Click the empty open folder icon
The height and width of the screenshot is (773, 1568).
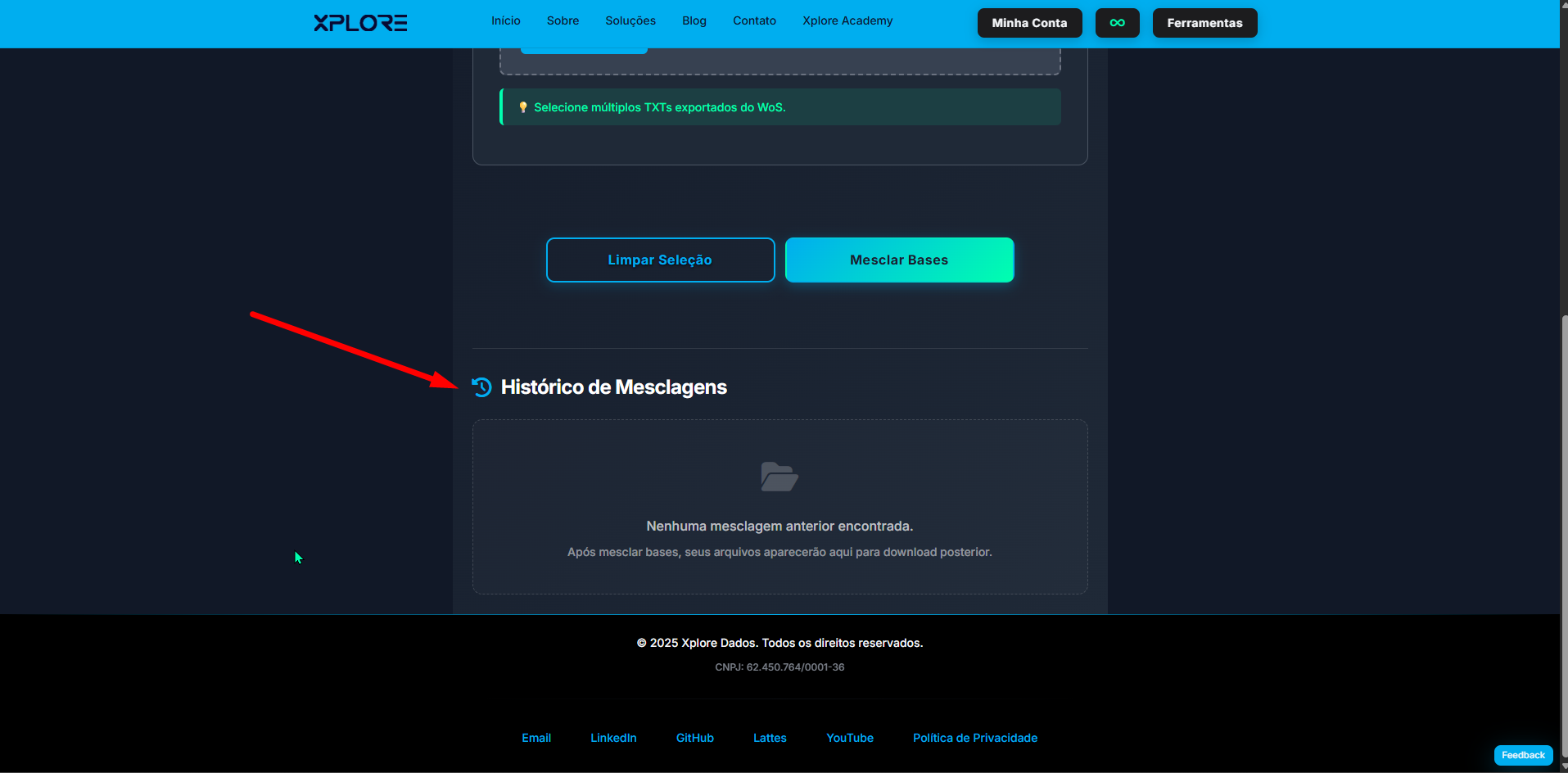coord(779,477)
